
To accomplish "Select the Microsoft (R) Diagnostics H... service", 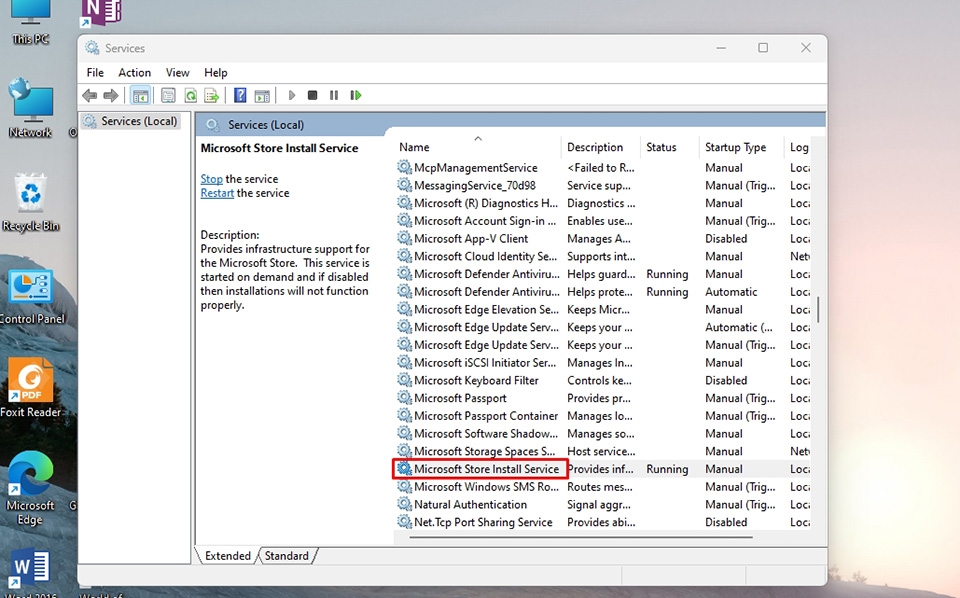I will (486, 203).
